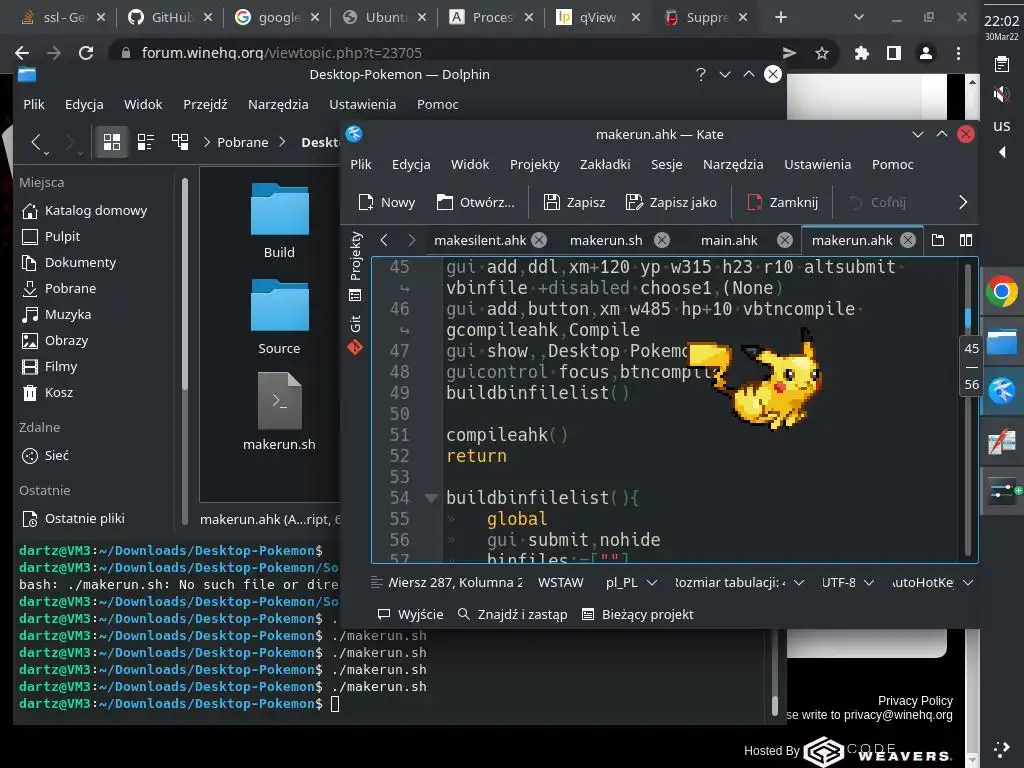Open the Ustawienia menu in Kate
This screenshot has width=1024, height=768.
click(817, 165)
